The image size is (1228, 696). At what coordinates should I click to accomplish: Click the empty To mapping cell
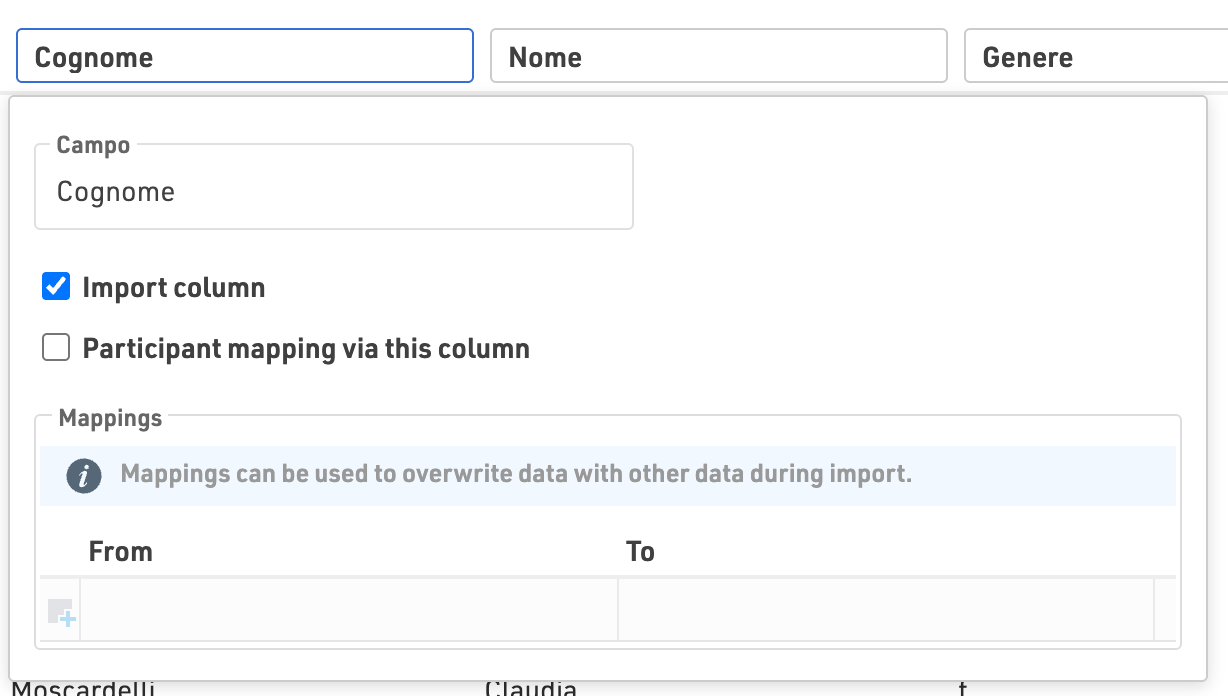[x=885, y=609]
